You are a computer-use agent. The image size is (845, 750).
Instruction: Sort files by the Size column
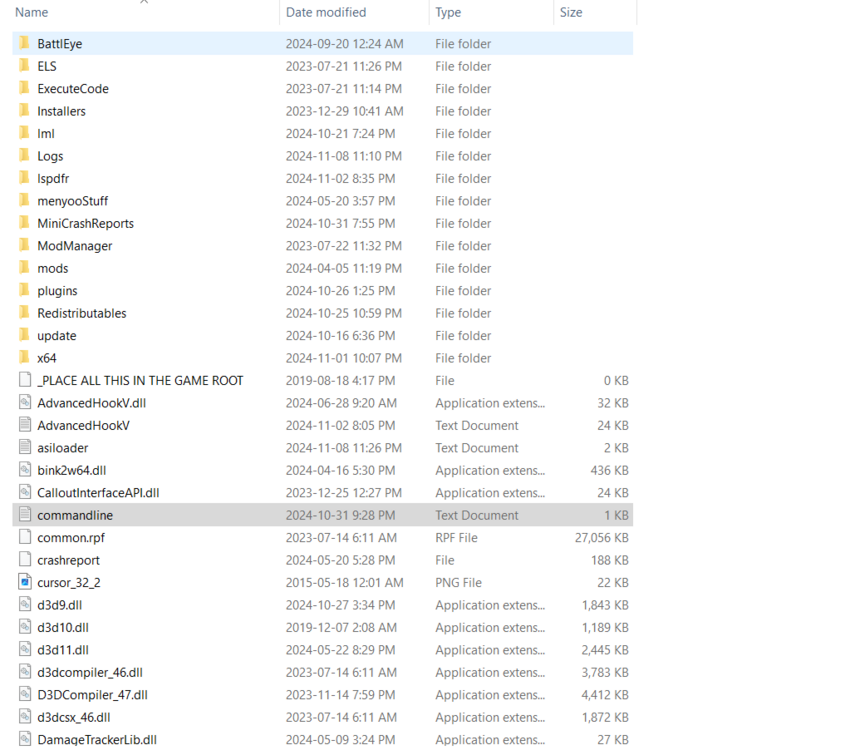570,12
